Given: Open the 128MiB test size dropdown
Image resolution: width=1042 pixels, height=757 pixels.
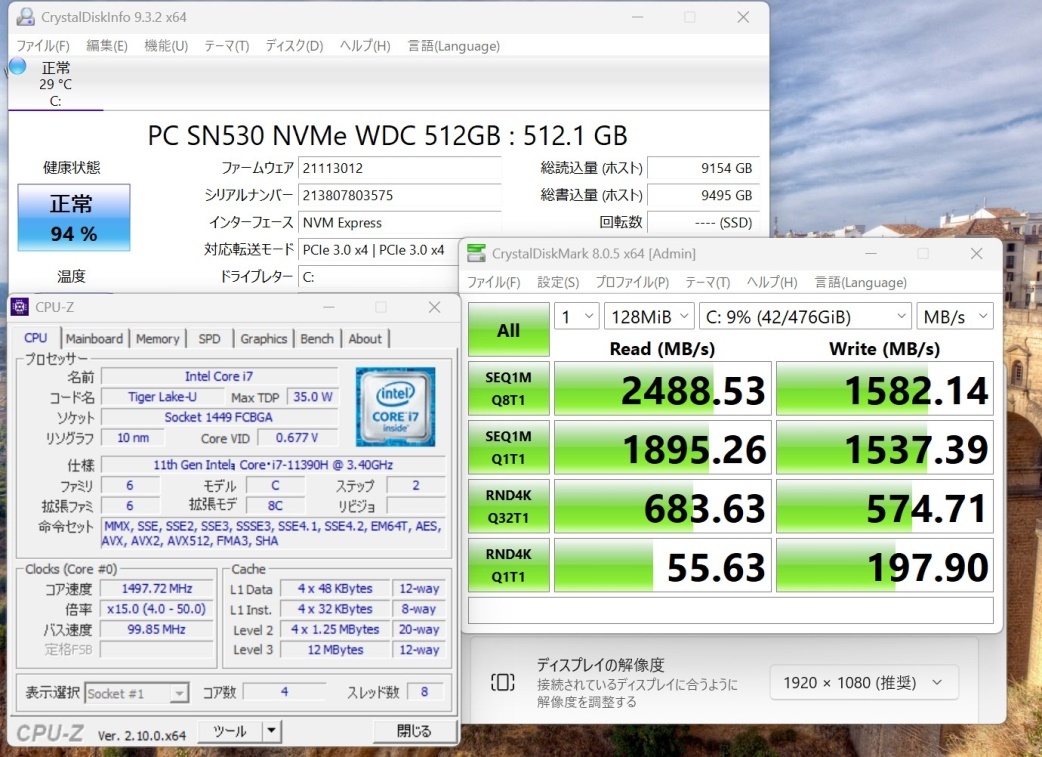Looking at the screenshot, I should coord(649,316).
